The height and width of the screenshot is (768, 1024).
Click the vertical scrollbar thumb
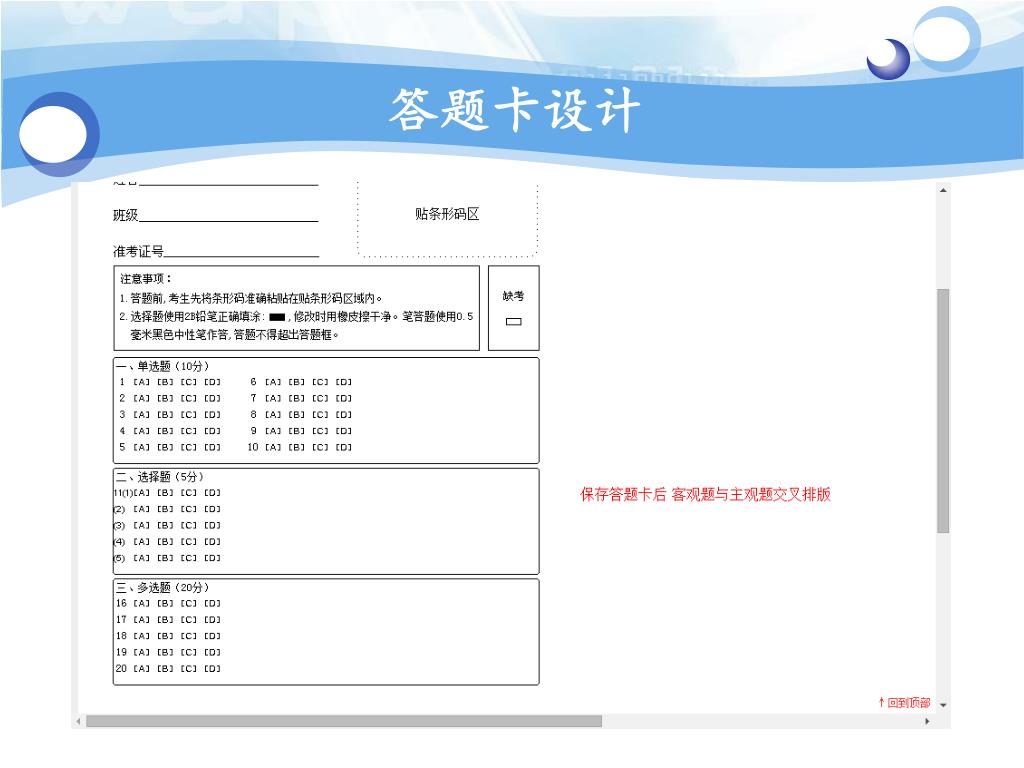(x=943, y=411)
